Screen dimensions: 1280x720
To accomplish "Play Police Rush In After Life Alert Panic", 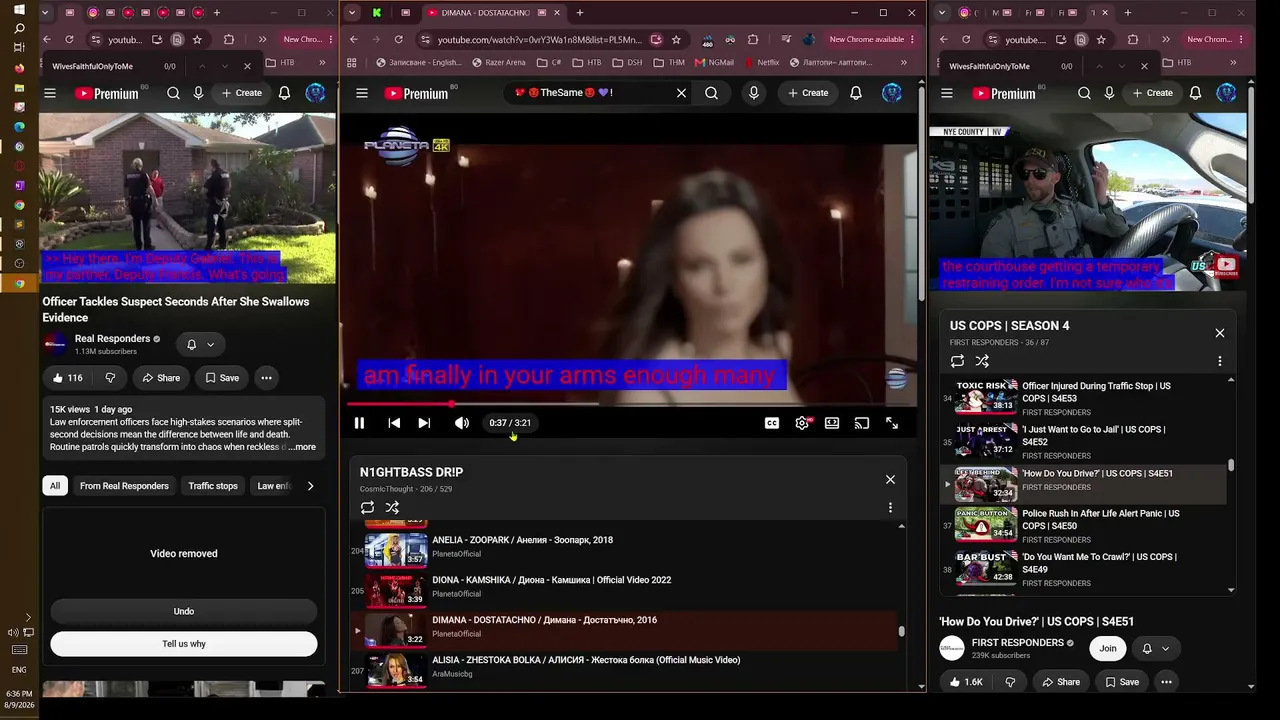I will pyautogui.click(x=1084, y=526).
